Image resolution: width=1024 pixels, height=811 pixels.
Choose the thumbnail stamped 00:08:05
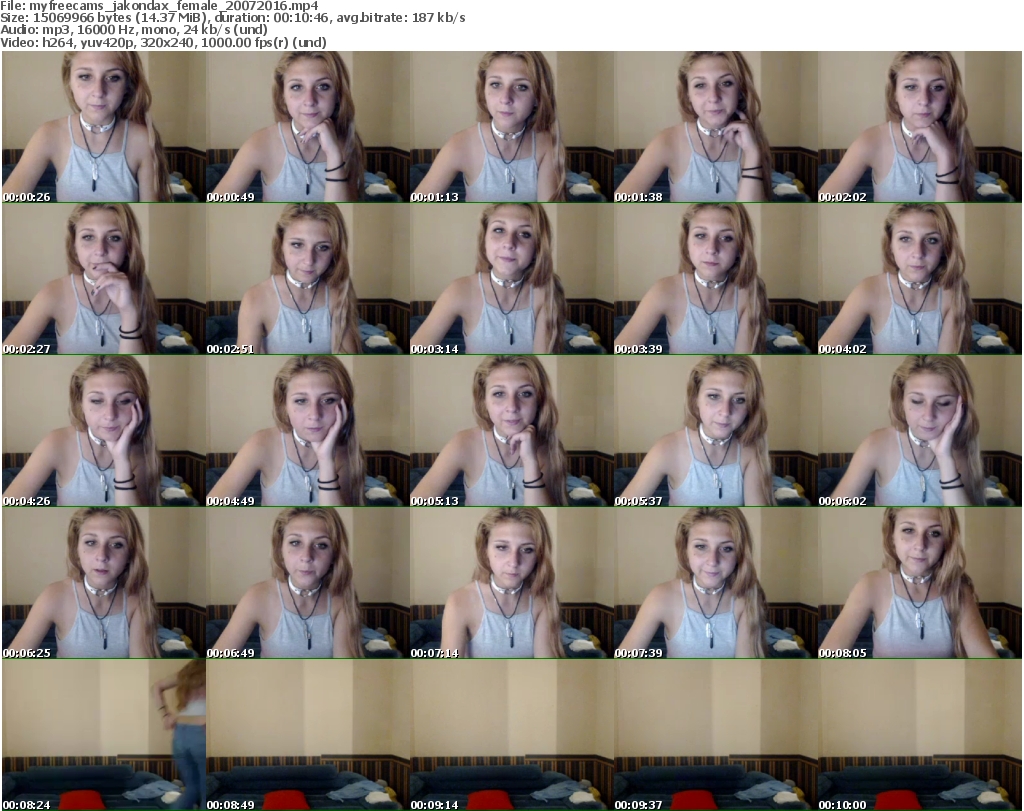pos(920,582)
